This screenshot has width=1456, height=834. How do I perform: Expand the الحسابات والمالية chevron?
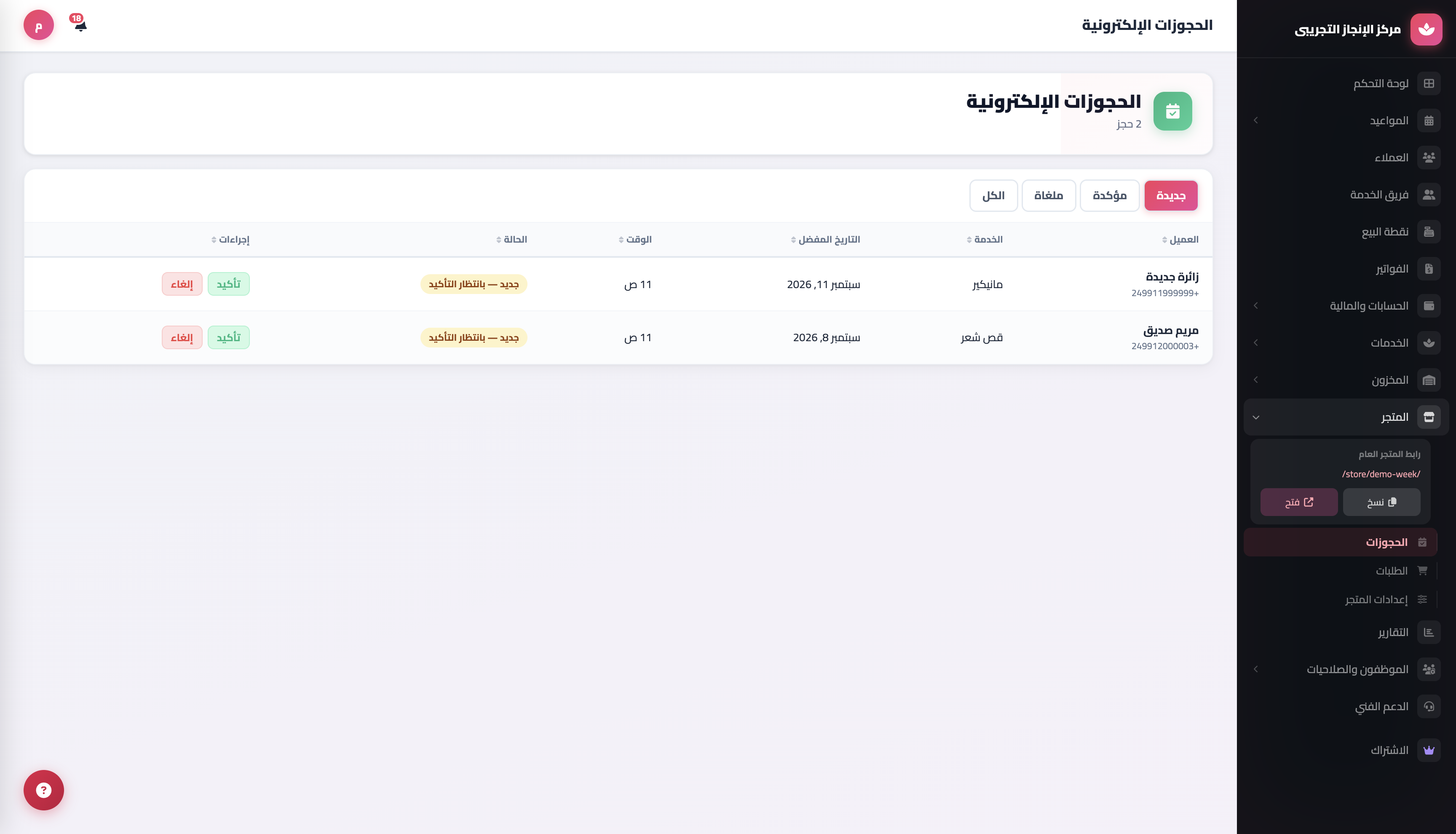1255,305
